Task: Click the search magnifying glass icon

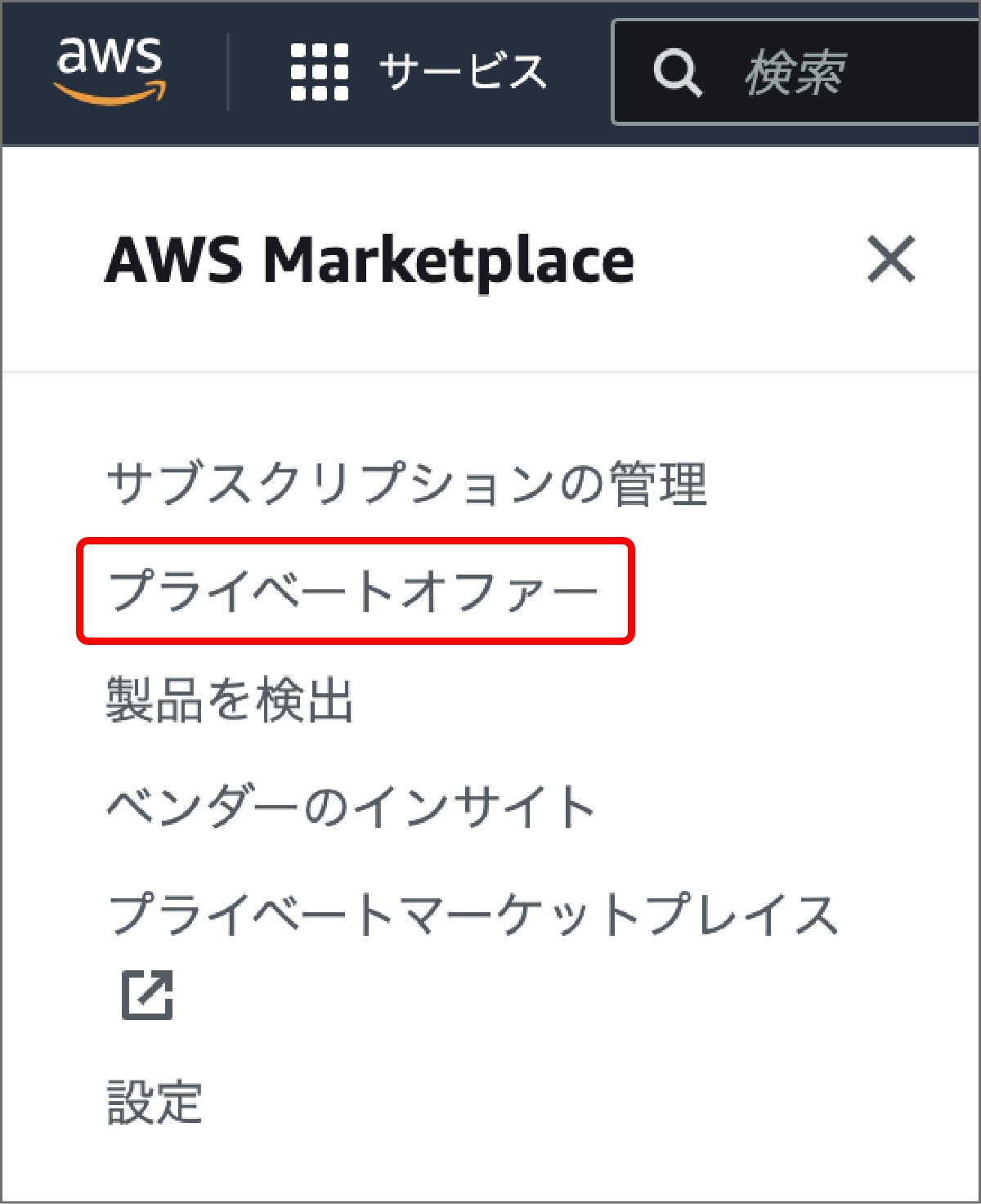Action: point(679,74)
